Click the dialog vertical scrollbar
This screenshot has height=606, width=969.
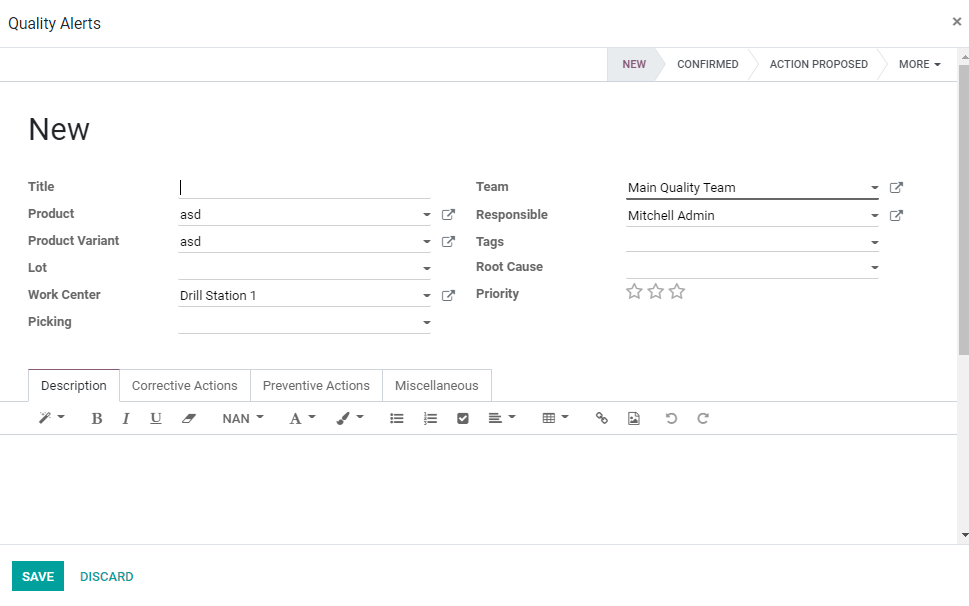pos(963,209)
